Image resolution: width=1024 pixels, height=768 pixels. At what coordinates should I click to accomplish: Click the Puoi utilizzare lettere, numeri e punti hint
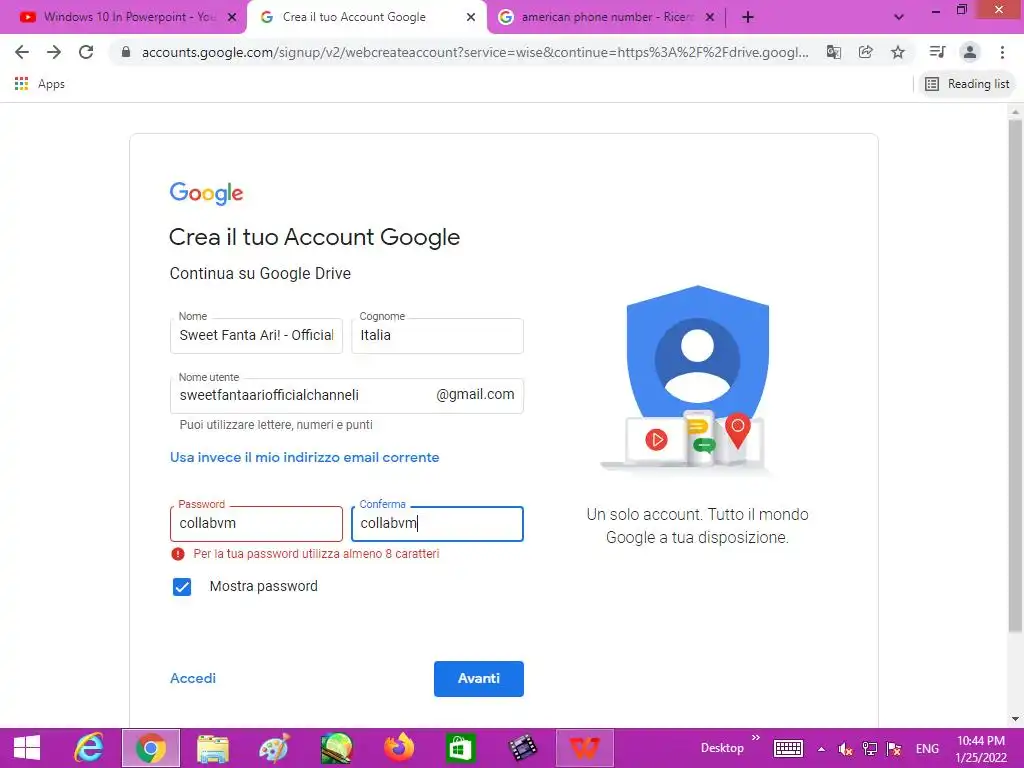276,424
